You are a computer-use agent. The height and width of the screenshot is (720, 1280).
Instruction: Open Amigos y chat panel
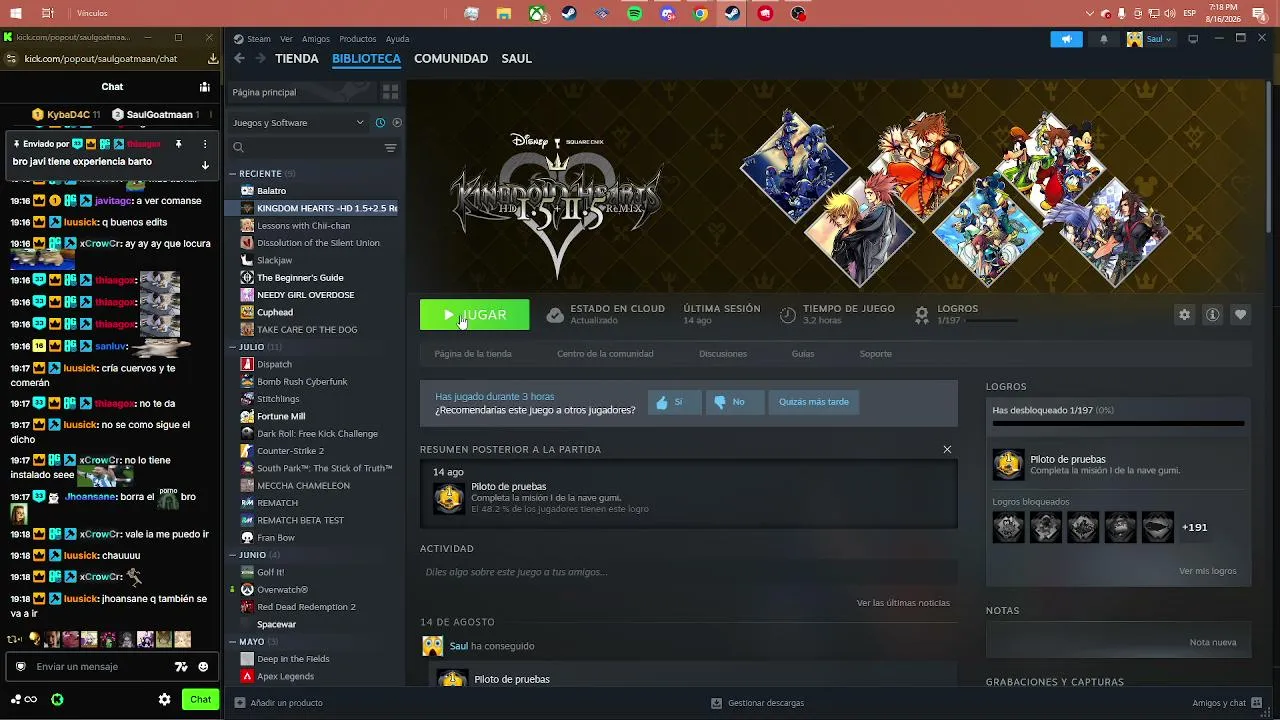pyautogui.click(x=1226, y=703)
